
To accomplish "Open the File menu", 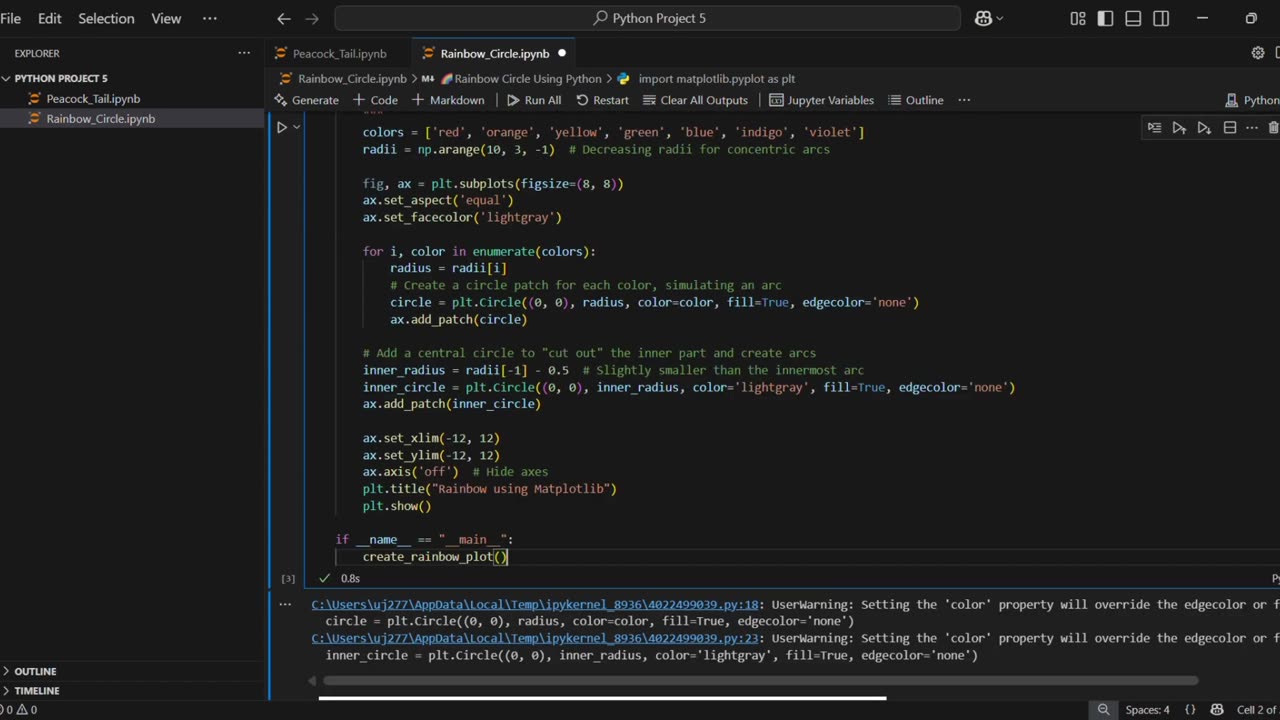I will coord(11,18).
